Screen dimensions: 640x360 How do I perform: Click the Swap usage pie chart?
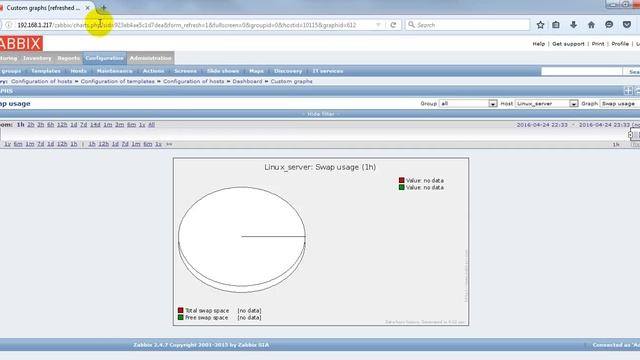coord(242,239)
